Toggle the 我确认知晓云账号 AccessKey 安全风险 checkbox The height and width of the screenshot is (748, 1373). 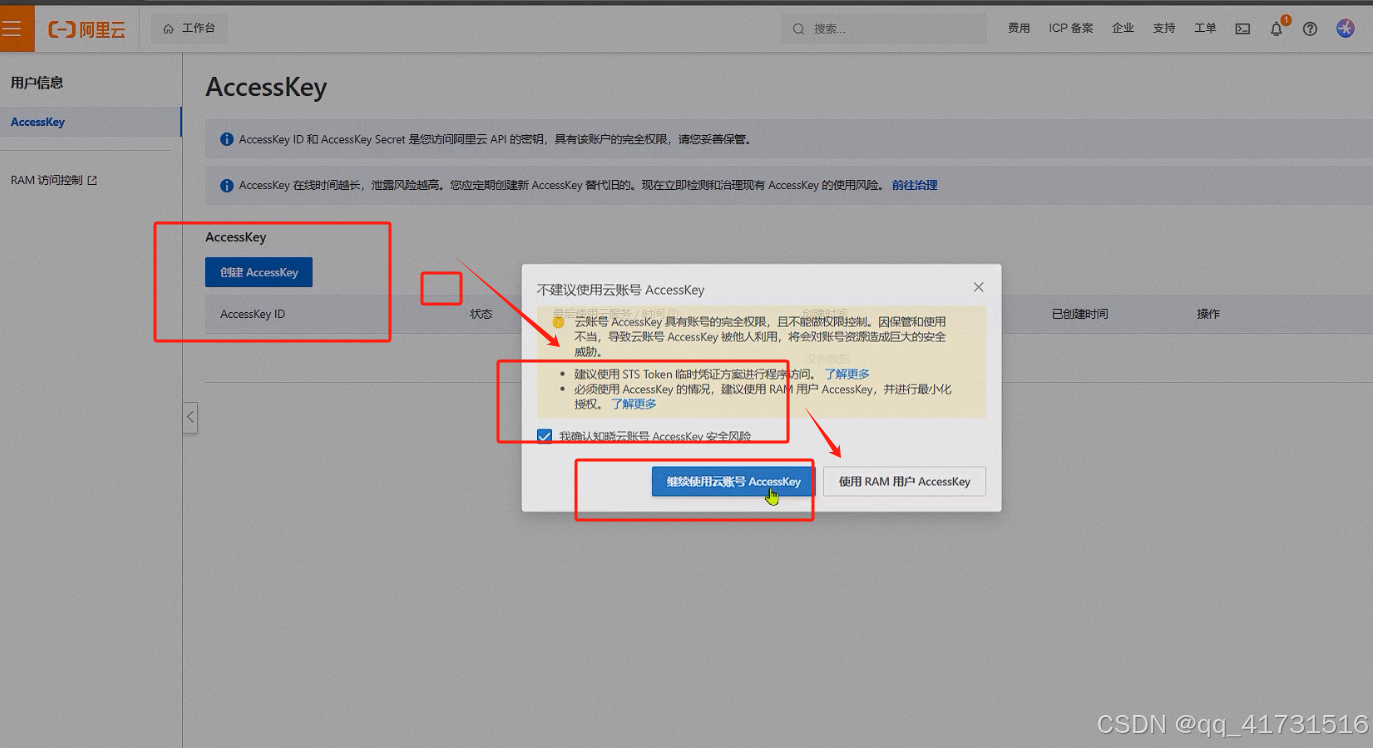545,436
